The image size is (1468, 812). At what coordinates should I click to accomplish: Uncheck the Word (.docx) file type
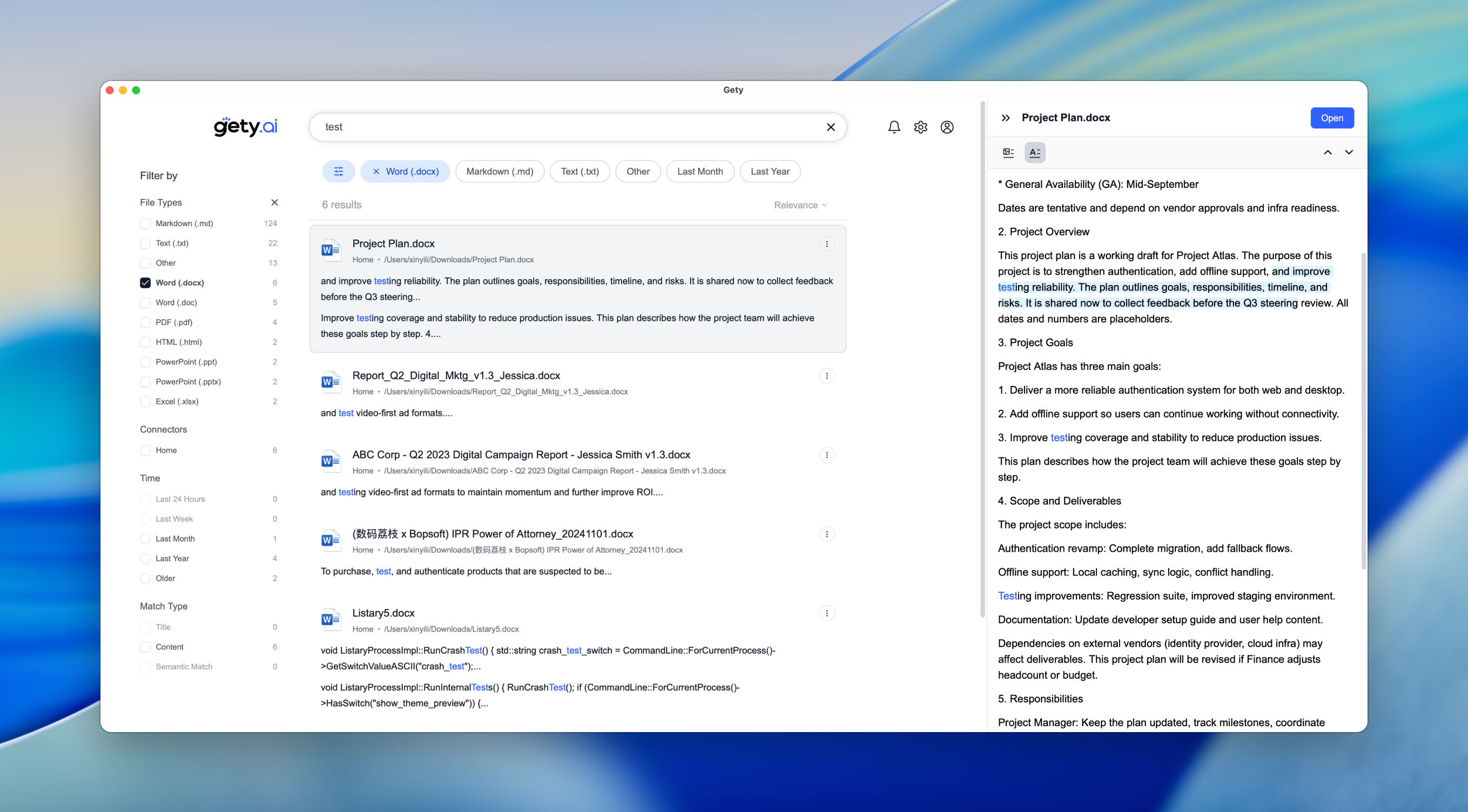point(145,282)
